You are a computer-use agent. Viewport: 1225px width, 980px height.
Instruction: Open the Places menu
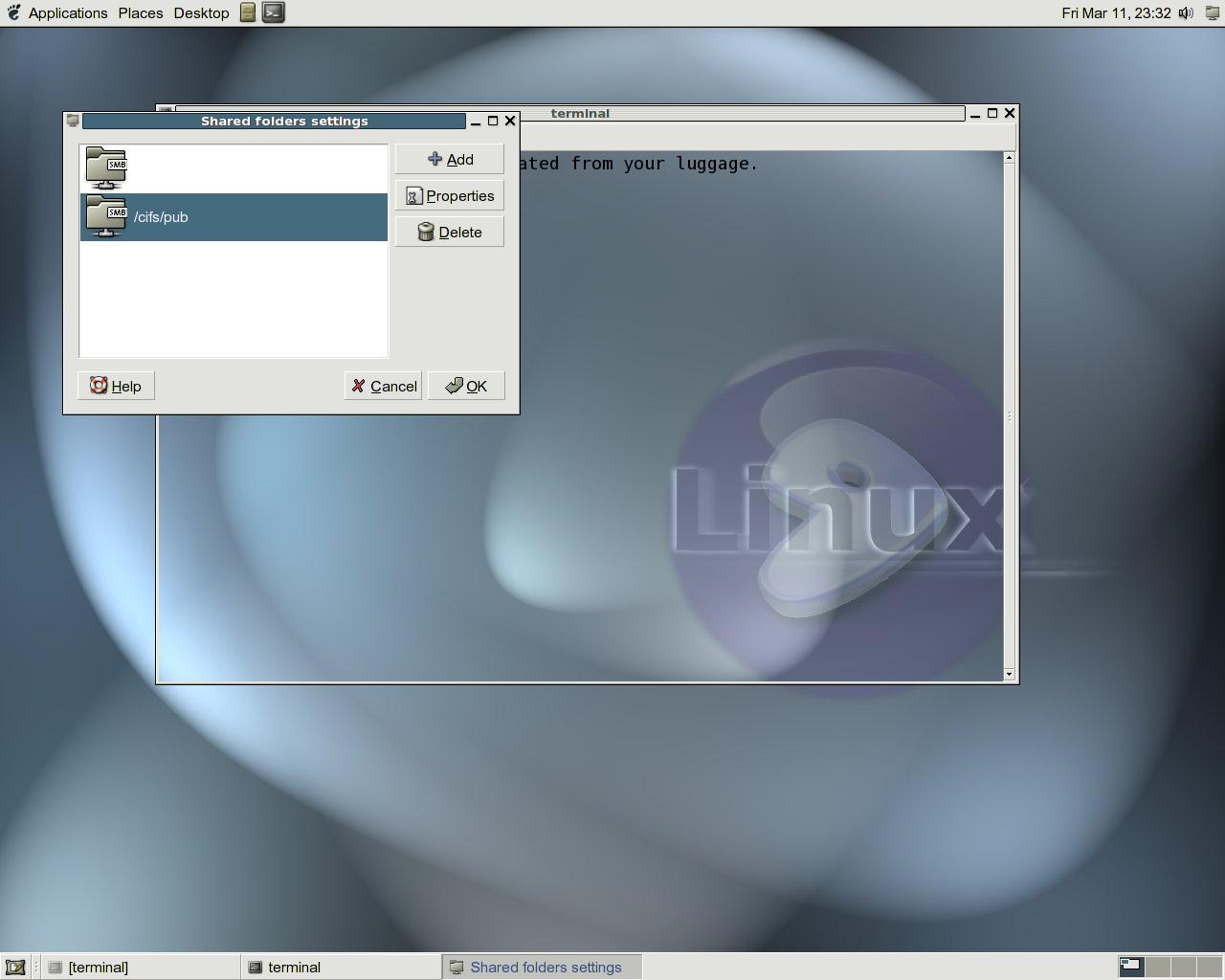141,12
